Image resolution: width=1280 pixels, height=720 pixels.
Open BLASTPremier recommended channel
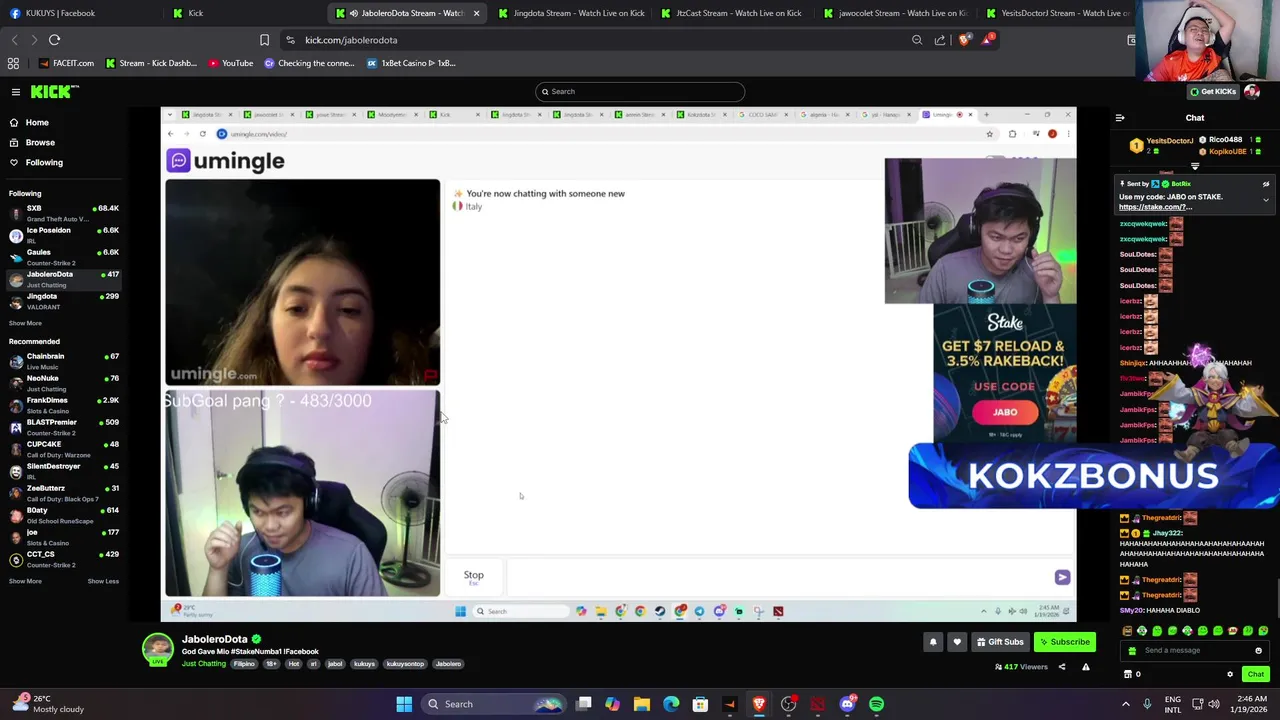tap(63, 427)
